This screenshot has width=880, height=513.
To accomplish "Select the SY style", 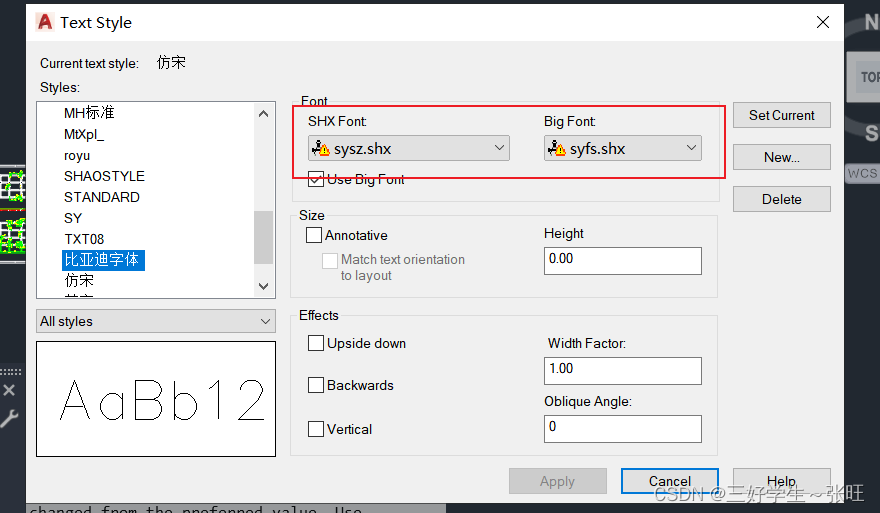I will pyautogui.click(x=73, y=218).
